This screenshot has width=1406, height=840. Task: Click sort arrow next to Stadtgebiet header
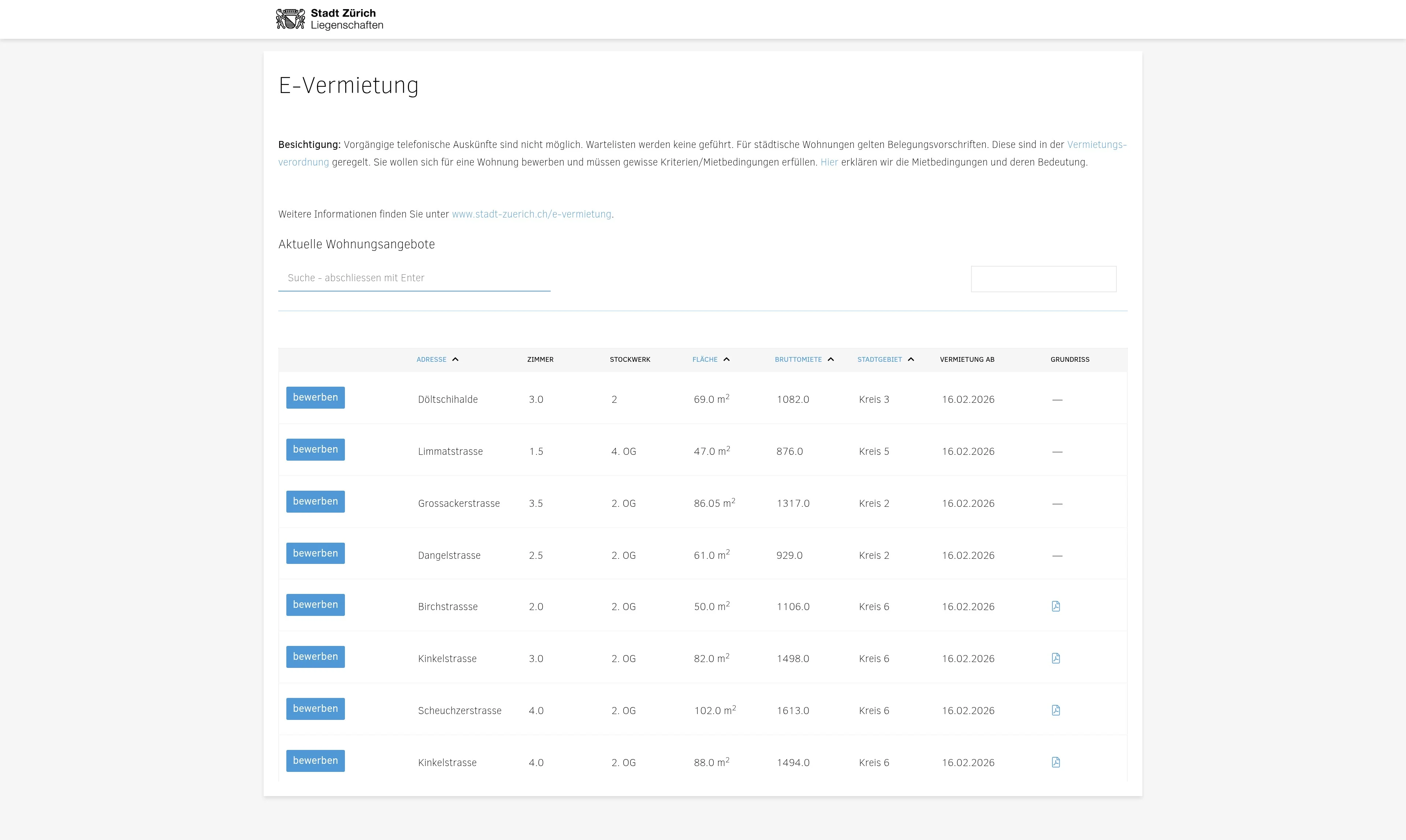[x=911, y=360]
